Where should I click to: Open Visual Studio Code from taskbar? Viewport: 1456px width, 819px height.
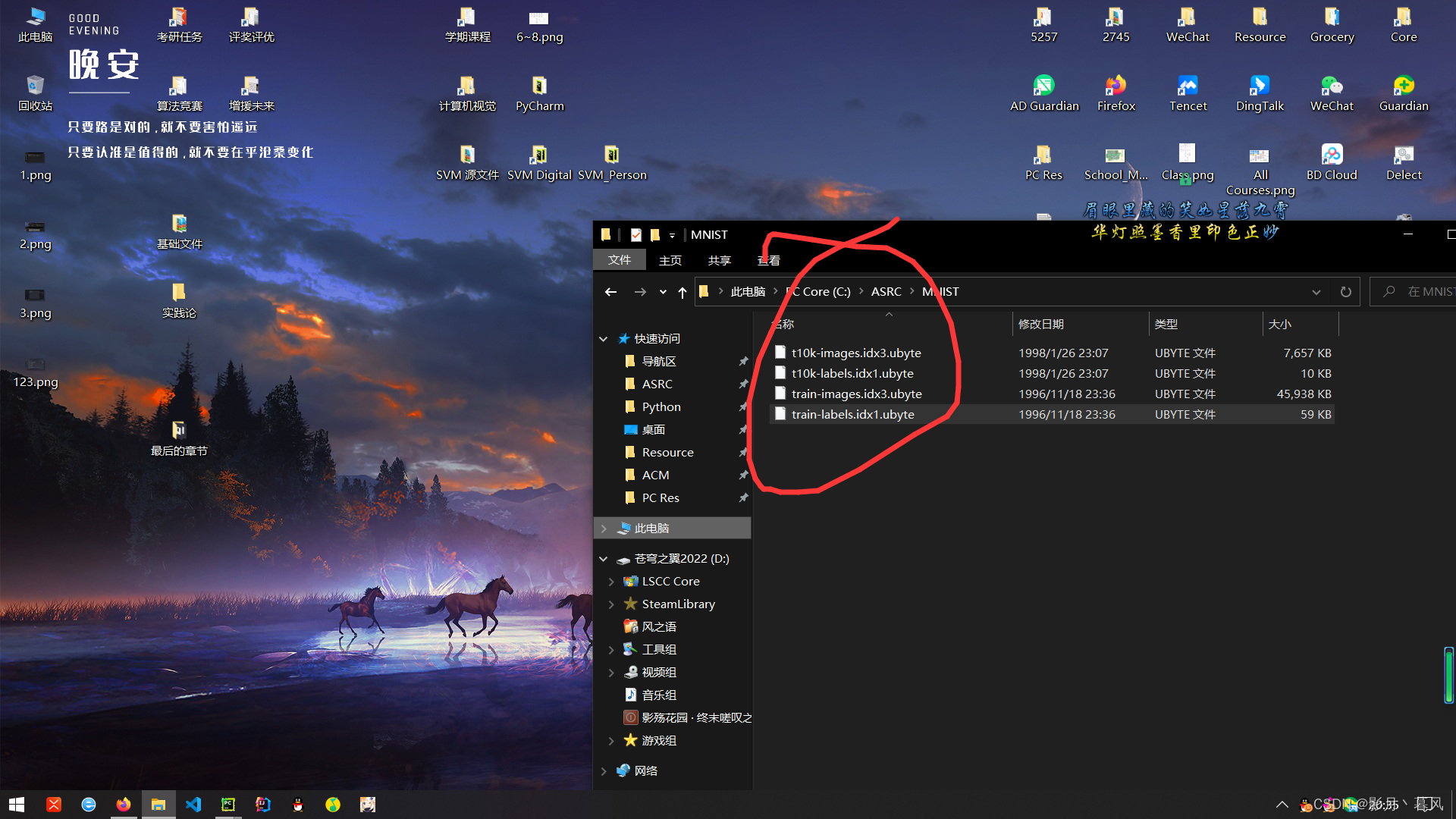193,805
